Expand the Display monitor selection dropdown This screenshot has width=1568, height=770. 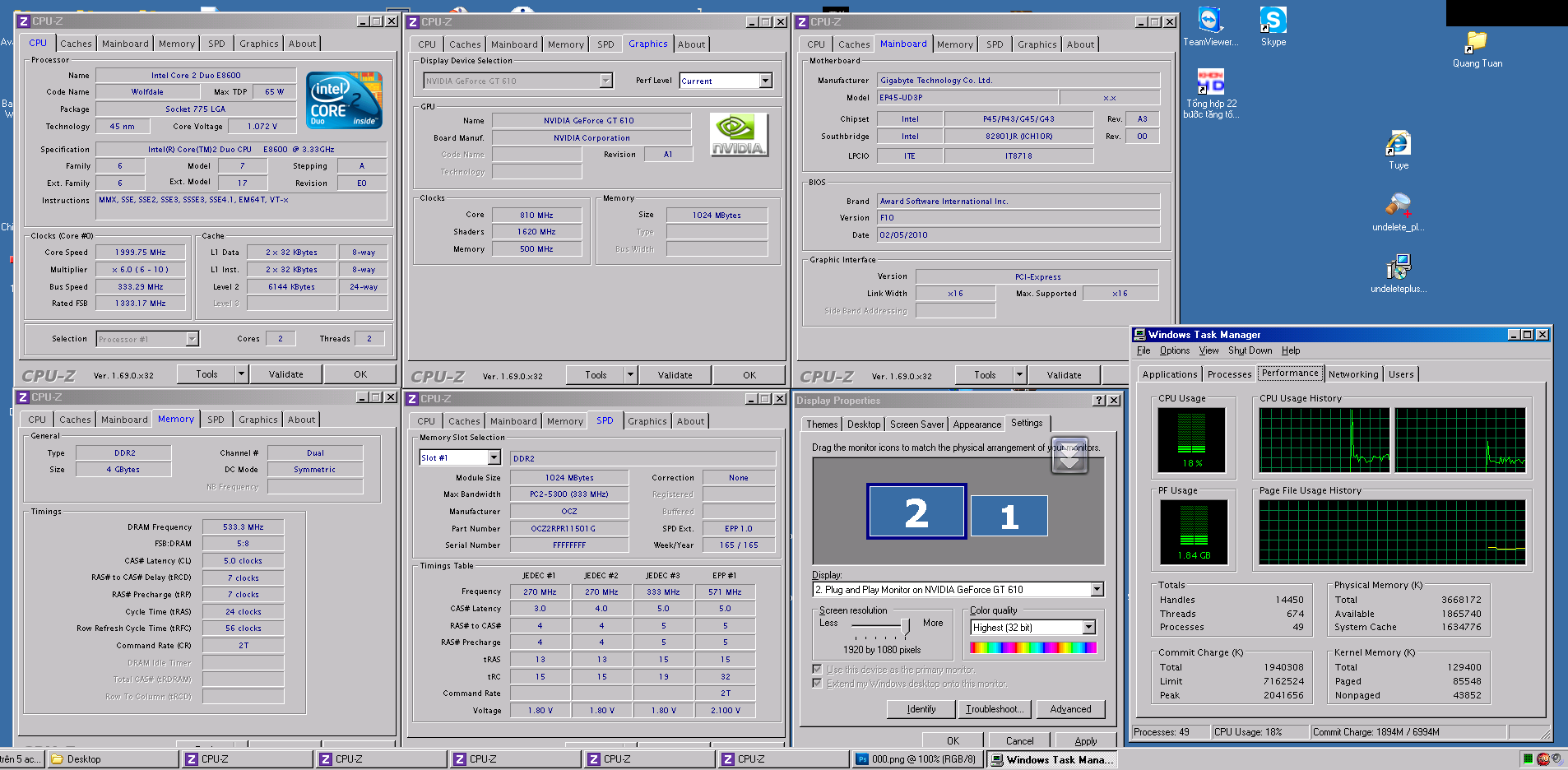pyautogui.click(x=1097, y=590)
